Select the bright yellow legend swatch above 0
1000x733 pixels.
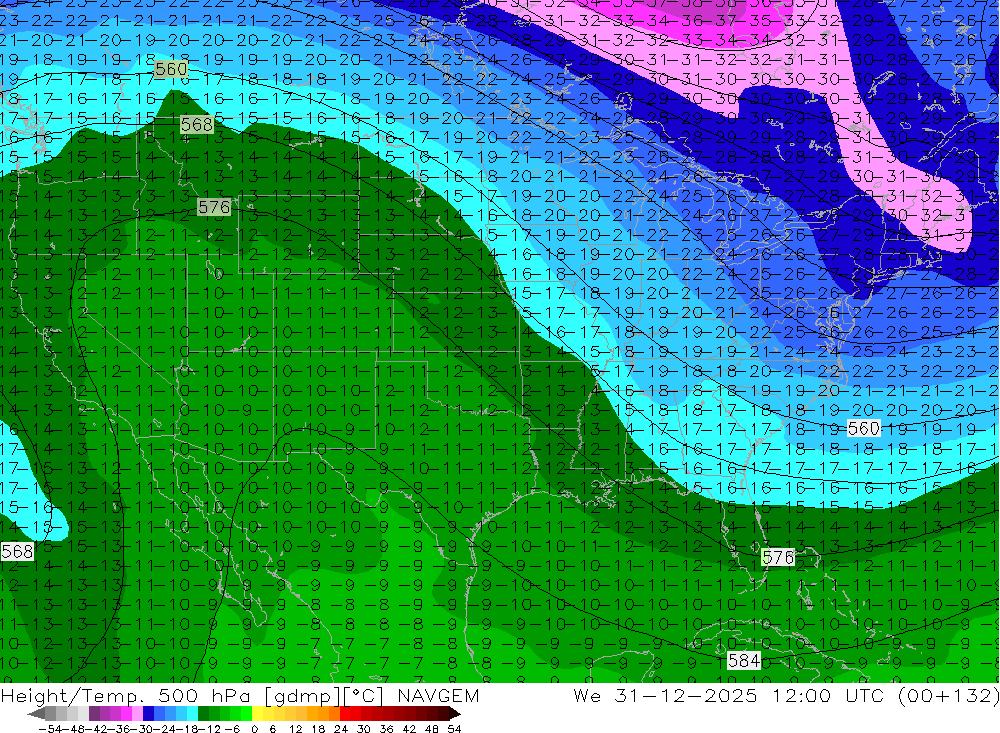pyautogui.click(x=258, y=713)
